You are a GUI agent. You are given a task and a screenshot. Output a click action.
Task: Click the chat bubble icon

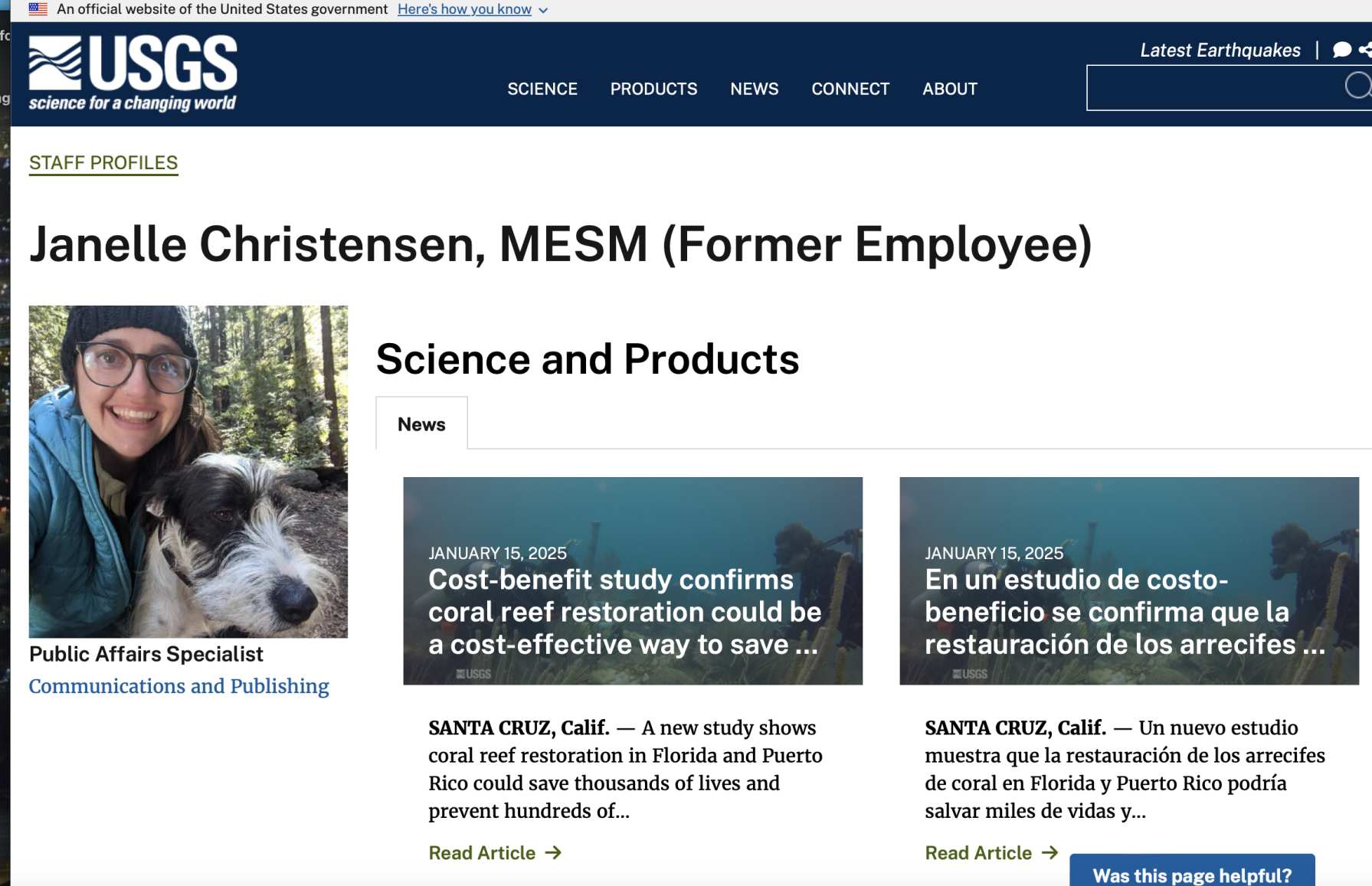point(1341,51)
